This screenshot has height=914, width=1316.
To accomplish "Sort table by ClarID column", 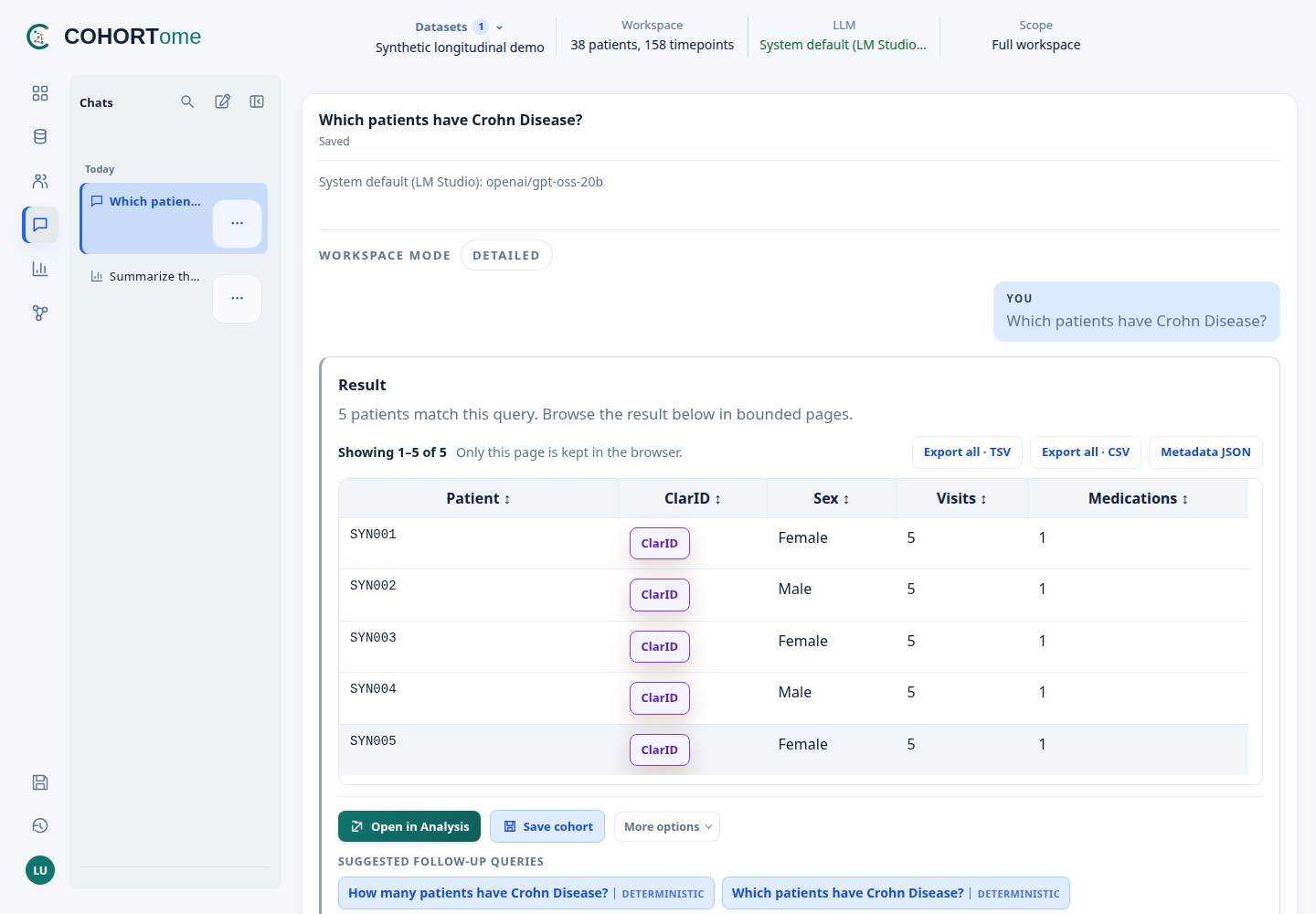I will [693, 499].
